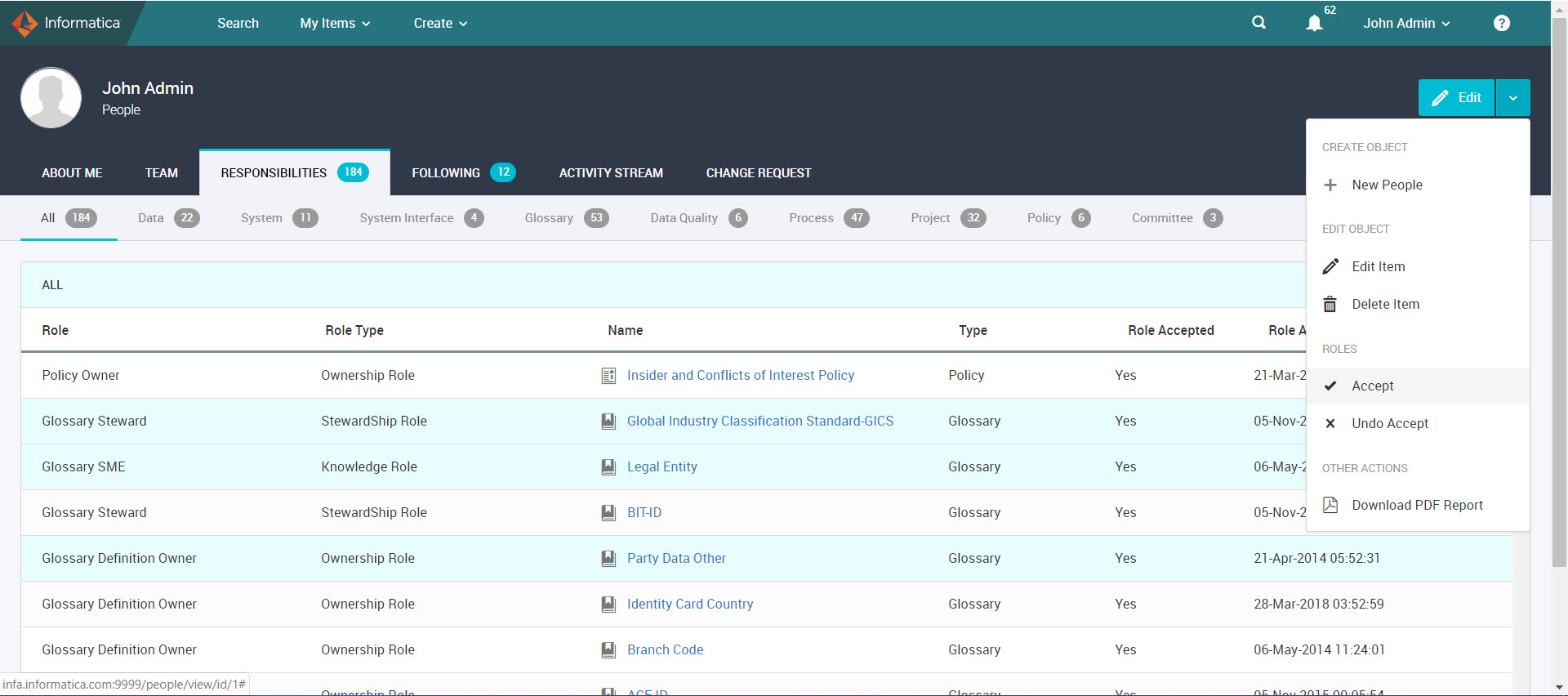Open the BIT-ID glossary link

[x=644, y=513]
